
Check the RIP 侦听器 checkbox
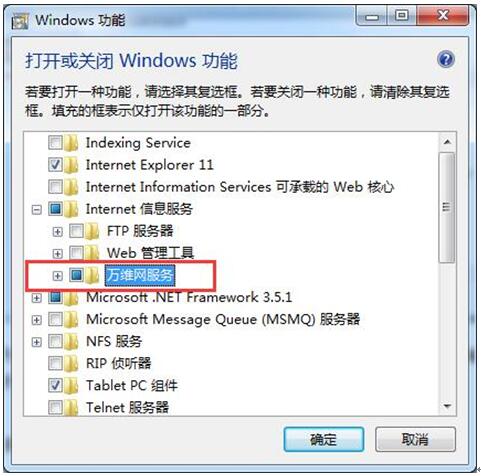coord(55,363)
